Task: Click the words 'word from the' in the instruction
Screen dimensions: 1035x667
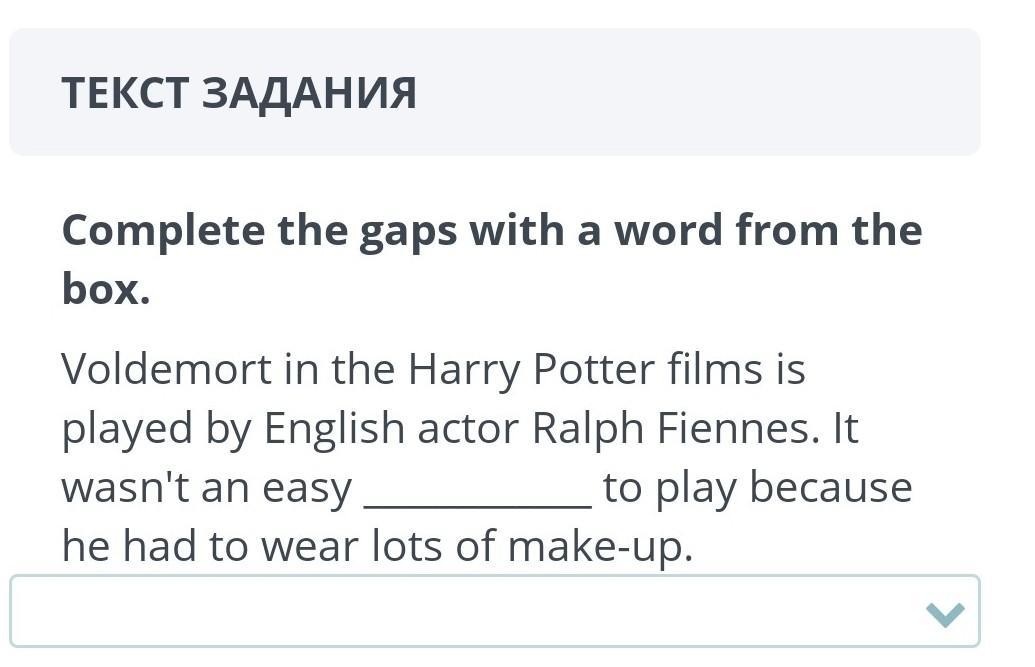Action: point(768,231)
